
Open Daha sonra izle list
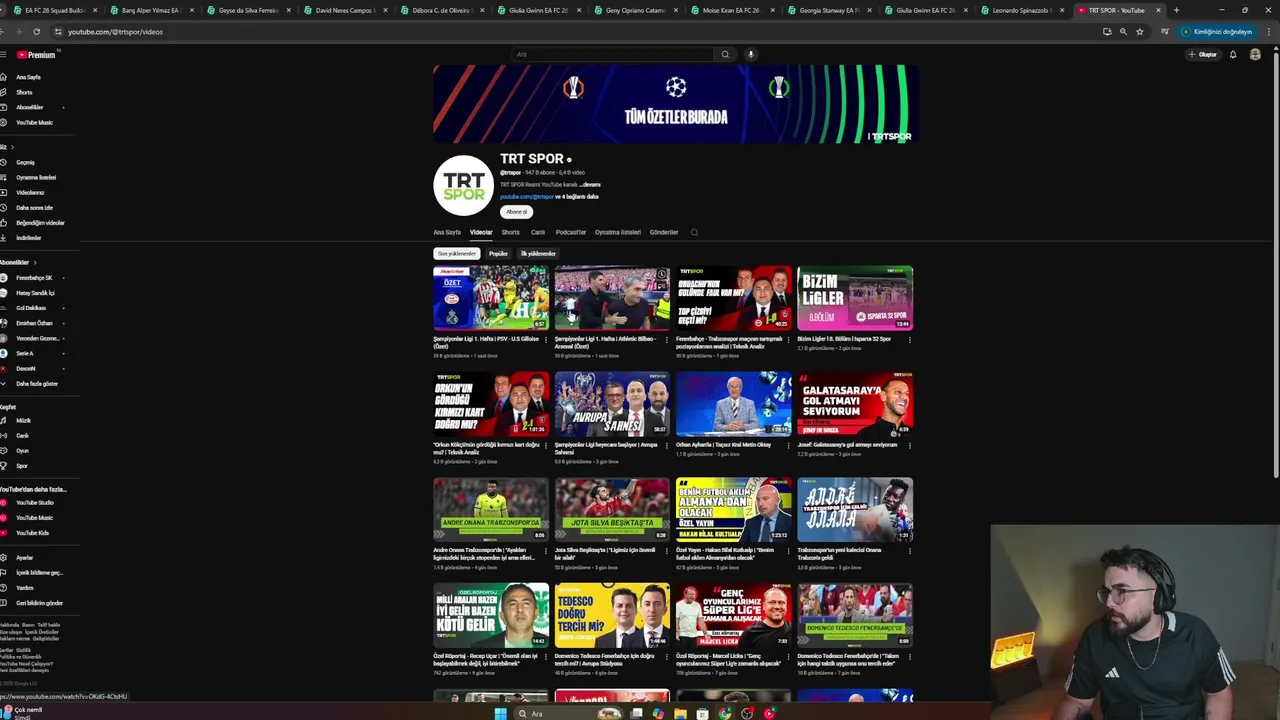34,207
